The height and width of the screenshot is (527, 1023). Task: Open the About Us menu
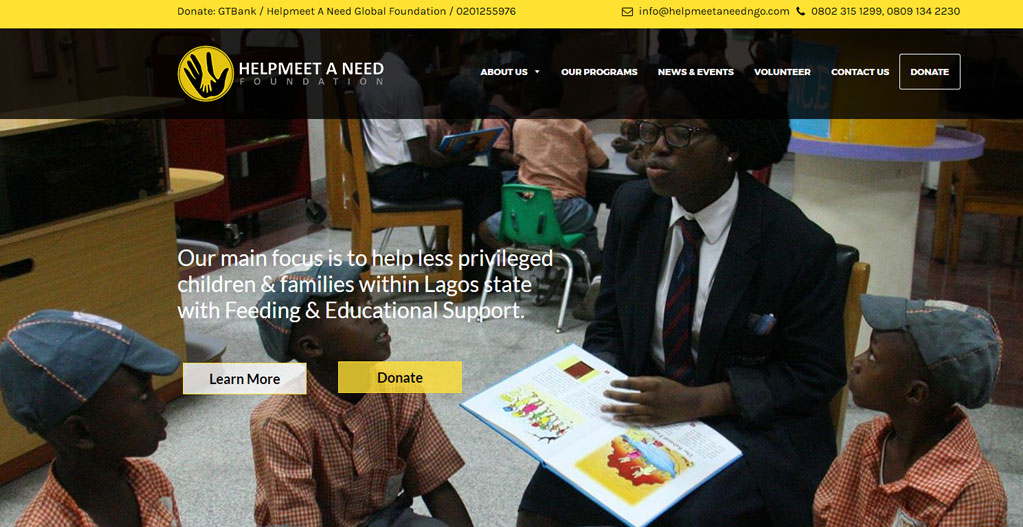[x=504, y=72]
